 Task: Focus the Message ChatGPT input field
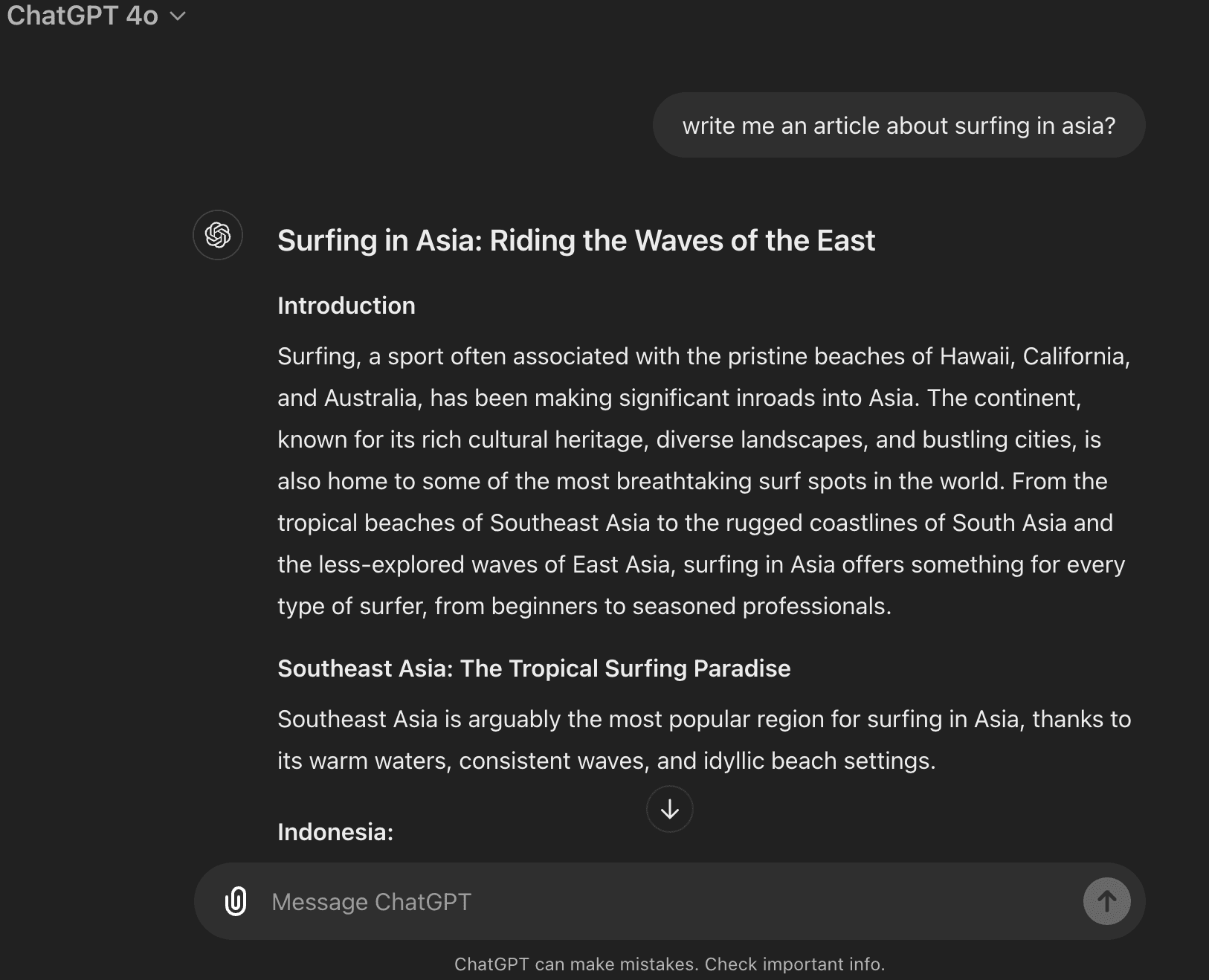669,902
